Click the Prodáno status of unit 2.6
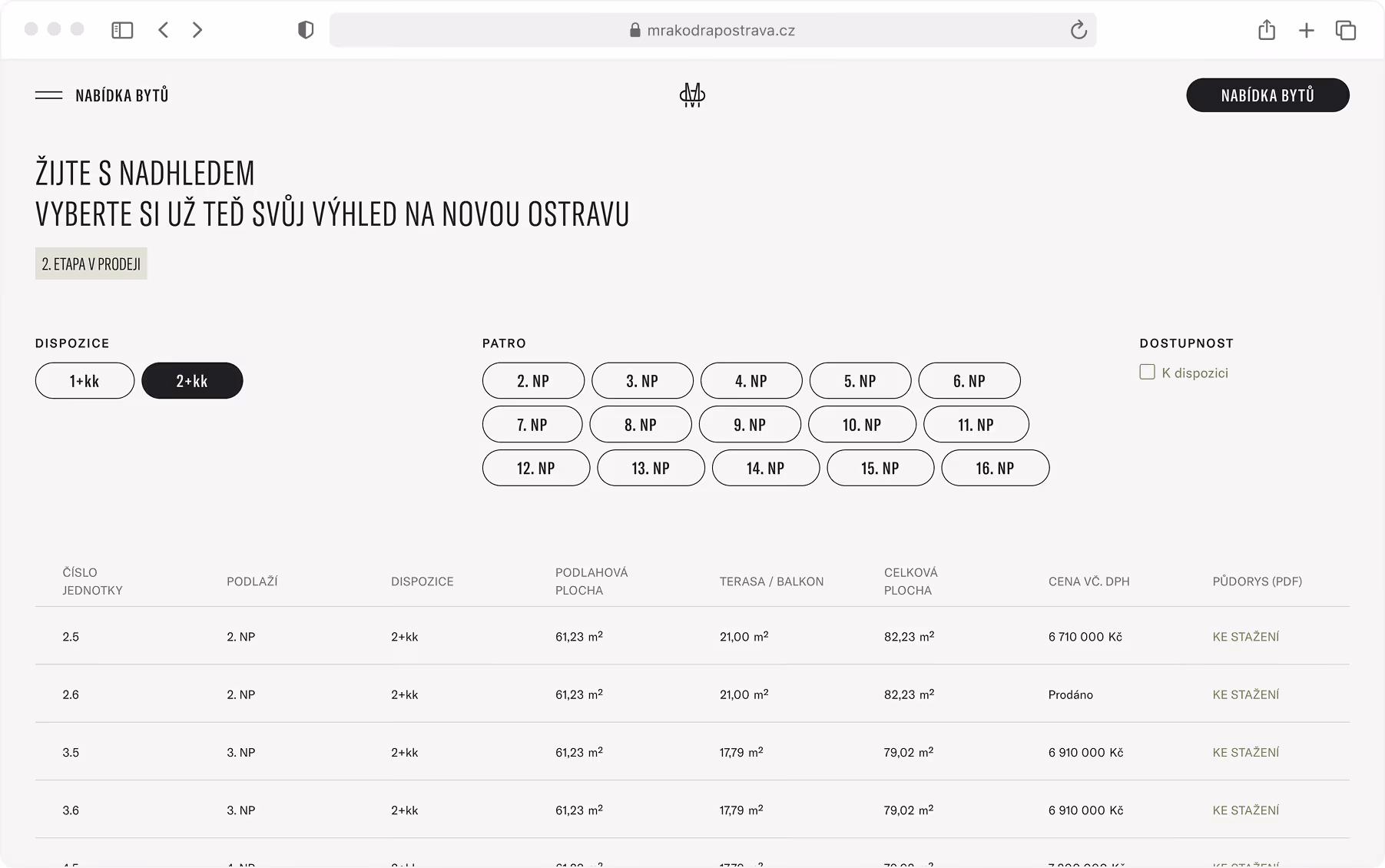 click(x=1071, y=694)
